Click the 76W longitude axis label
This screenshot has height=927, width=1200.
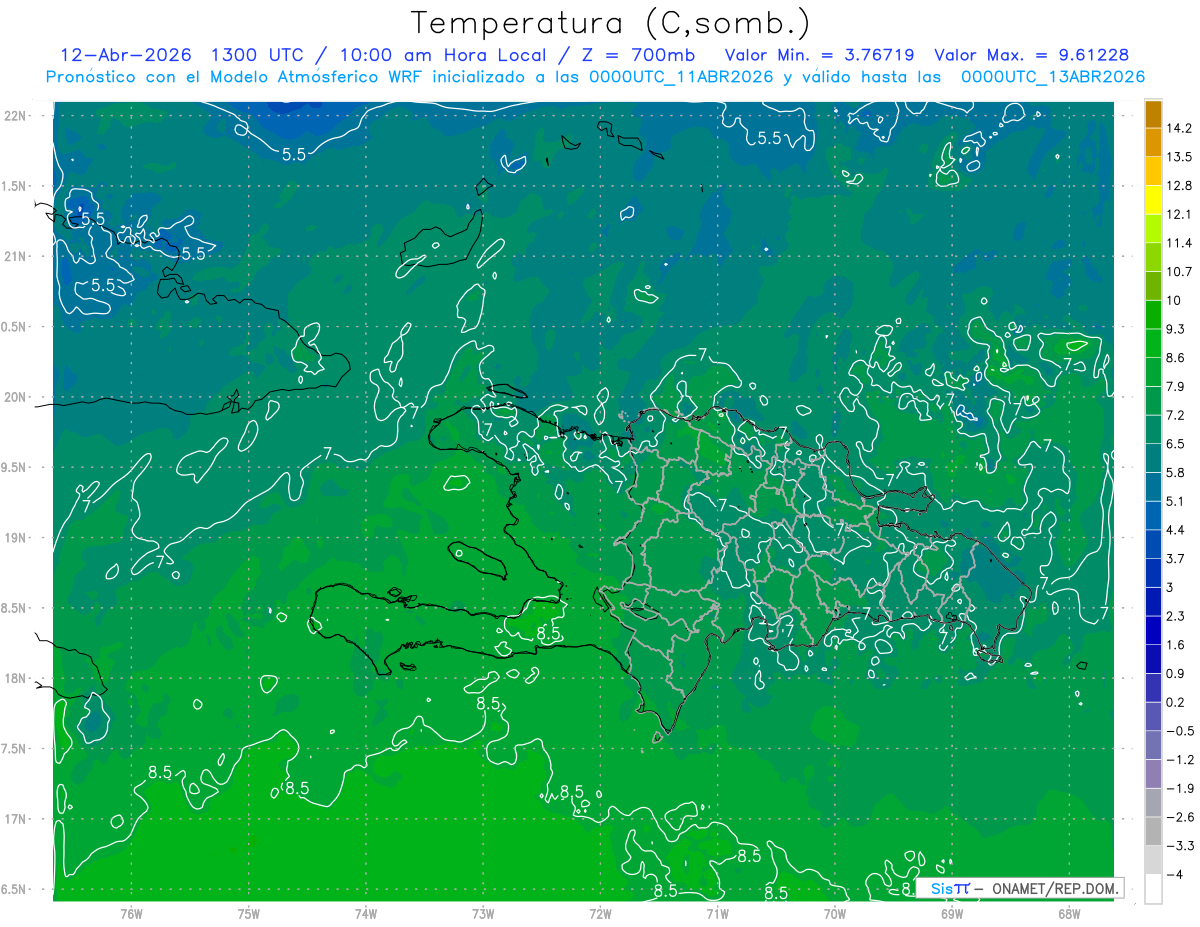point(131,913)
